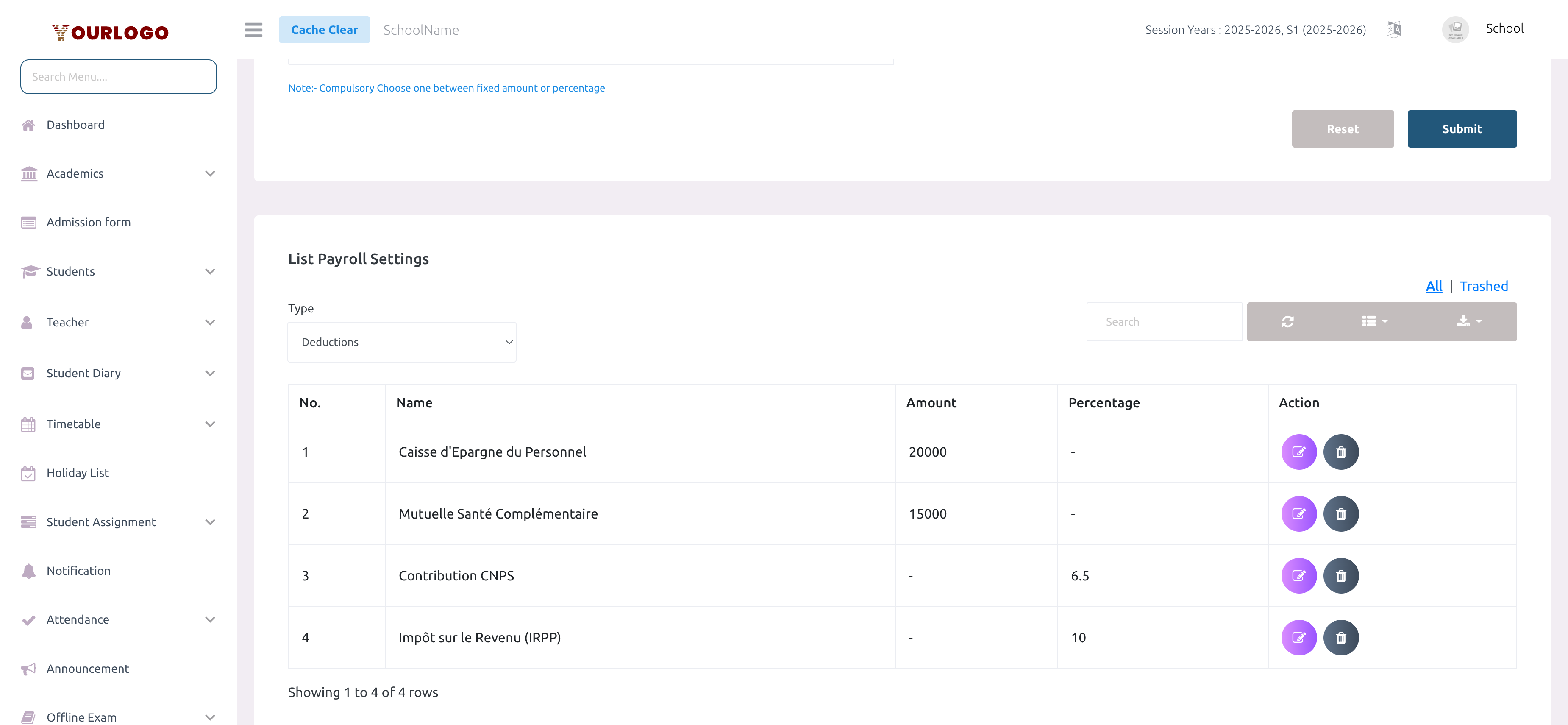Go to Notification menu item
The image size is (1568, 725).
[x=78, y=570]
